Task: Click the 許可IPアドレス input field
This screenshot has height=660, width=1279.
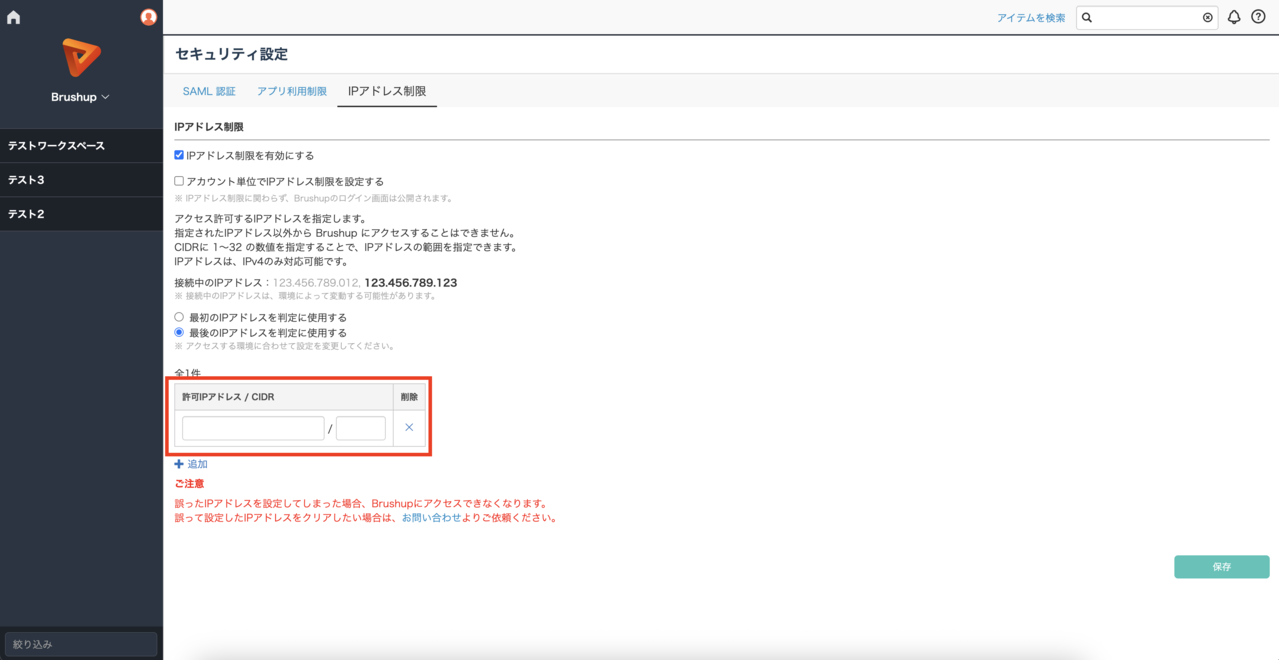Action: 252,427
